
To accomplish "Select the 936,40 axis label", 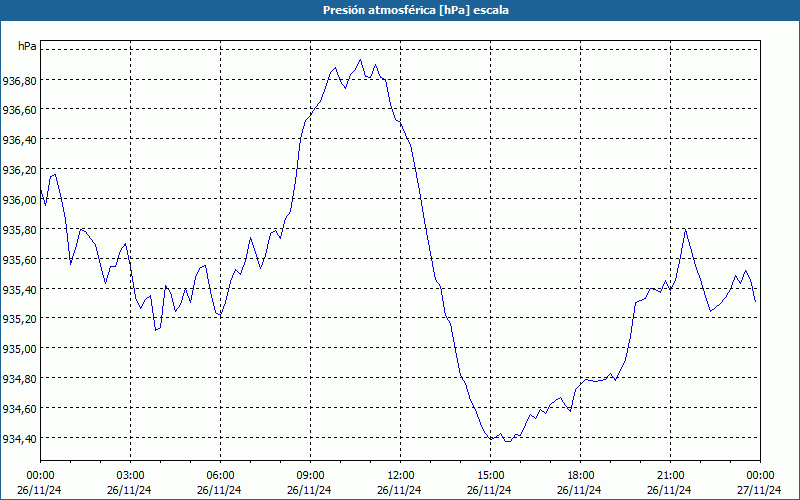I will click(x=19, y=140).
